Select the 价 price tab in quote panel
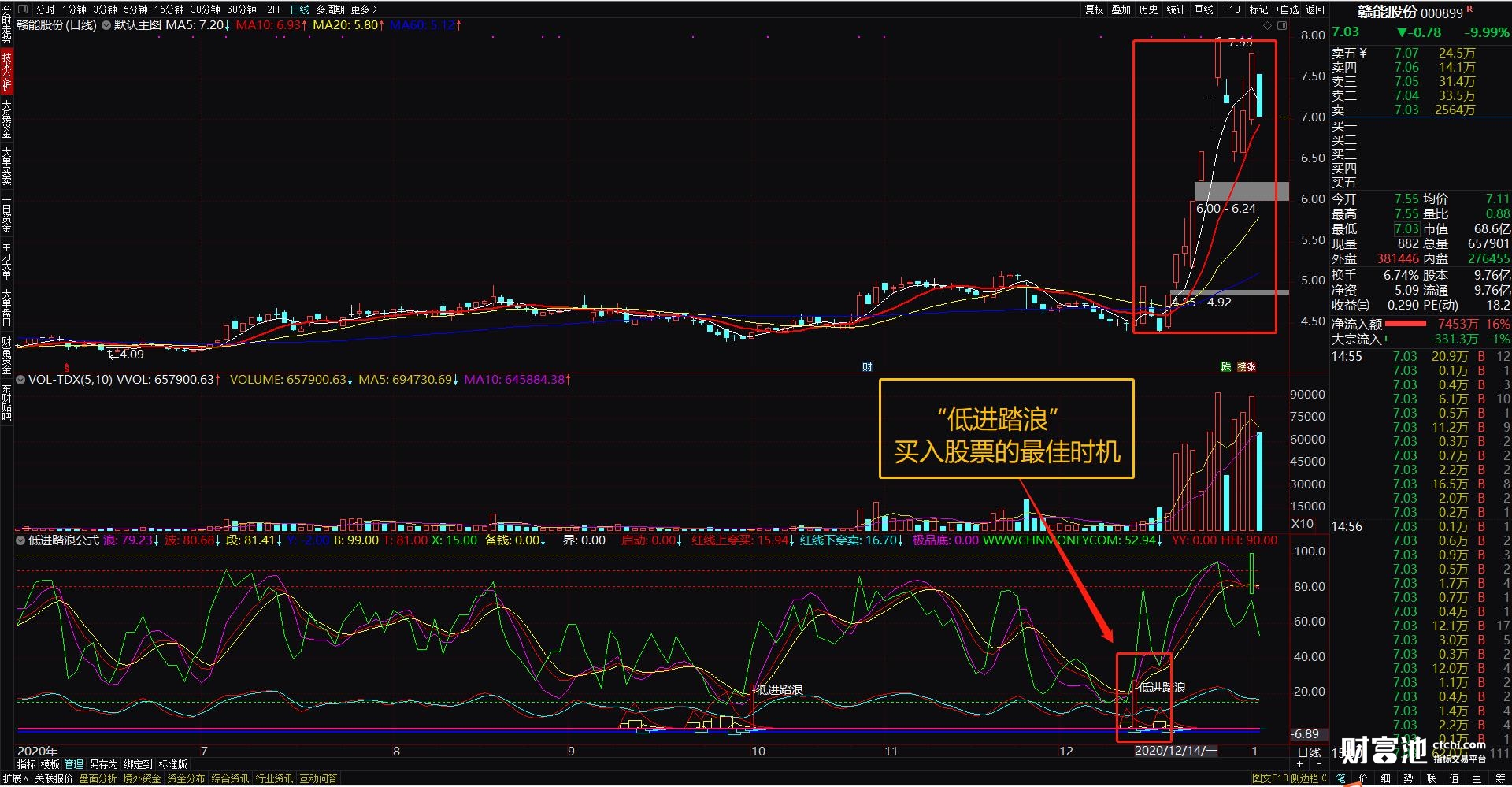Viewport: 1512px width, 787px height. [x=1363, y=778]
